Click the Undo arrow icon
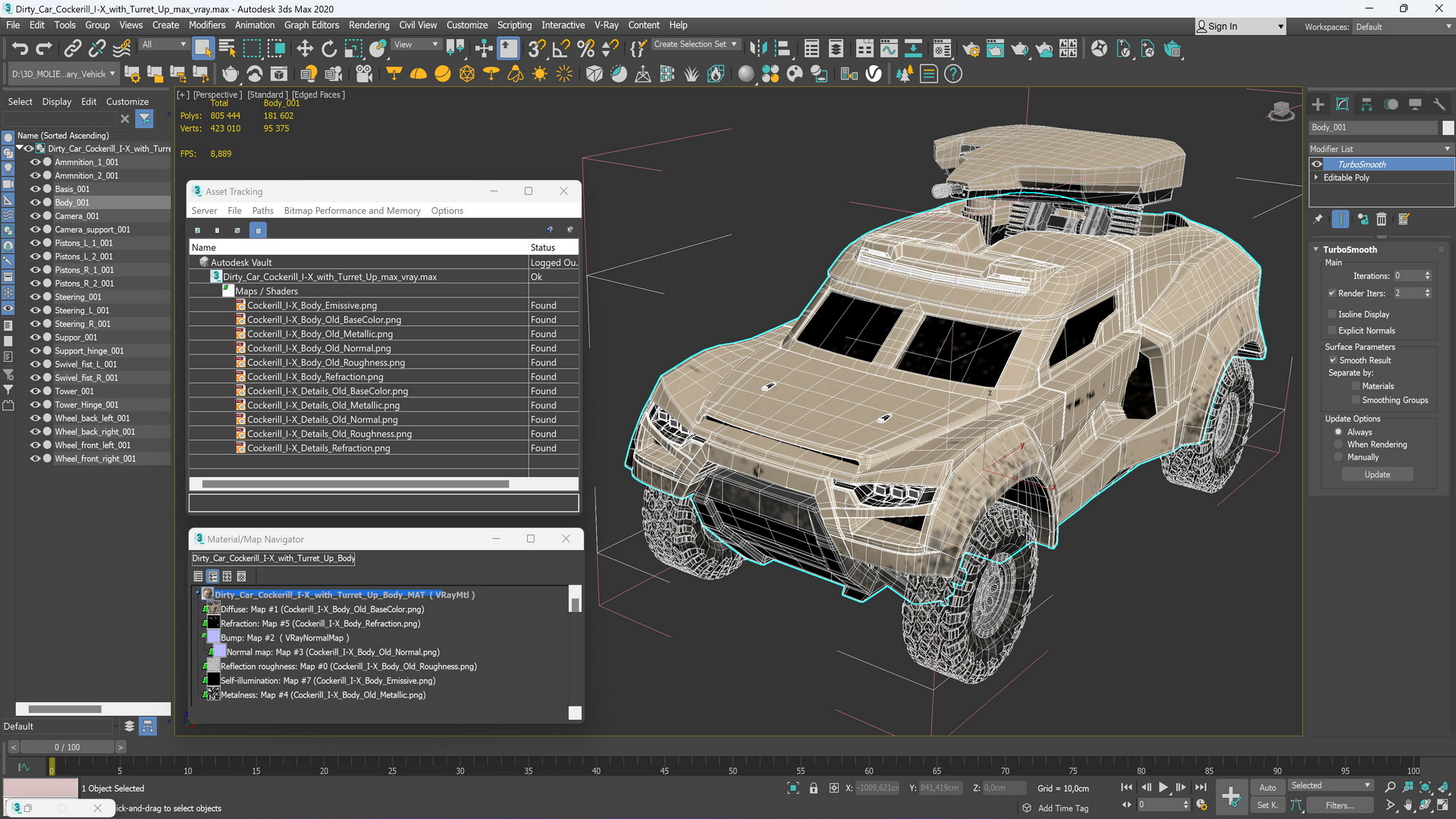The image size is (1456, 819). (x=20, y=49)
